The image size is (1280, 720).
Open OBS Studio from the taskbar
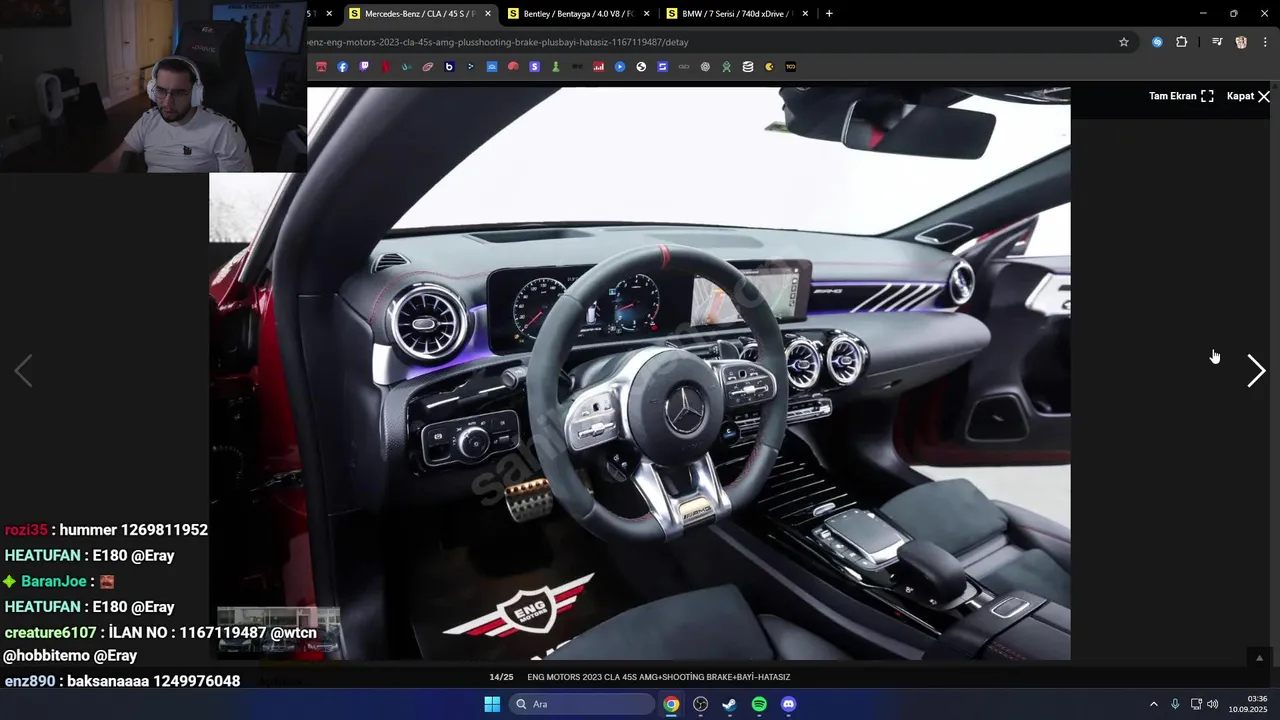click(700, 704)
